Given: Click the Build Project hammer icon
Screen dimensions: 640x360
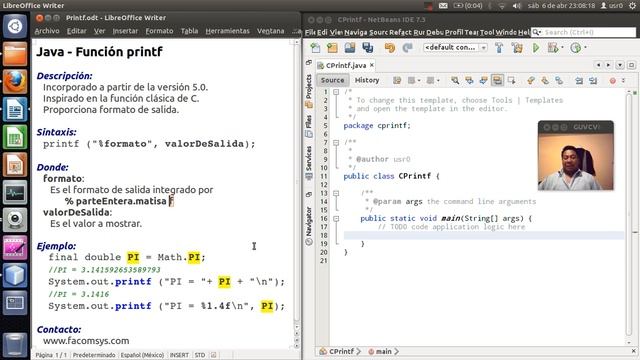Looking at the screenshot, I should click(x=499, y=48).
